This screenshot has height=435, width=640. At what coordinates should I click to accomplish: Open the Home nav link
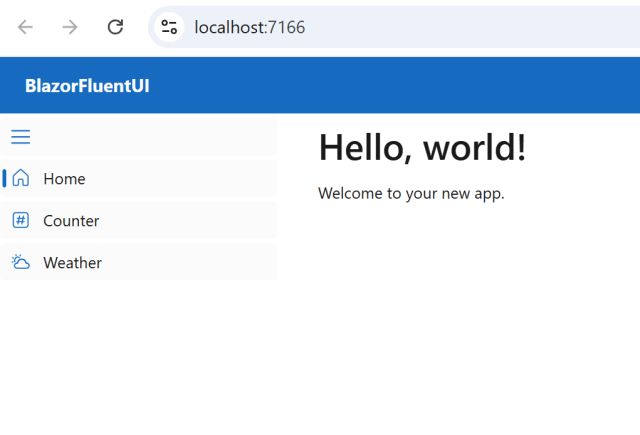pos(138,178)
